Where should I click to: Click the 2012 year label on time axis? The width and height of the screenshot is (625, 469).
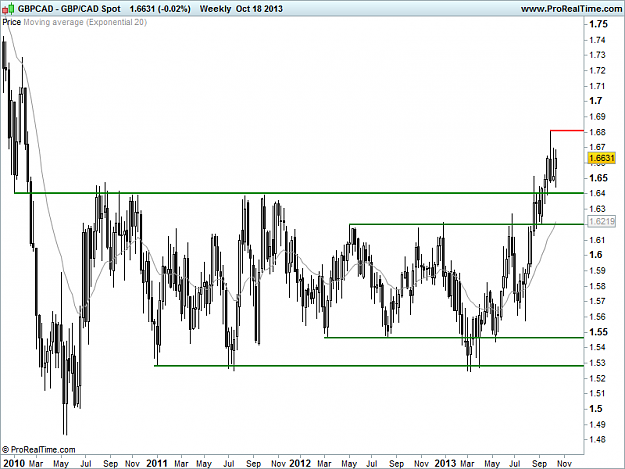point(300,463)
